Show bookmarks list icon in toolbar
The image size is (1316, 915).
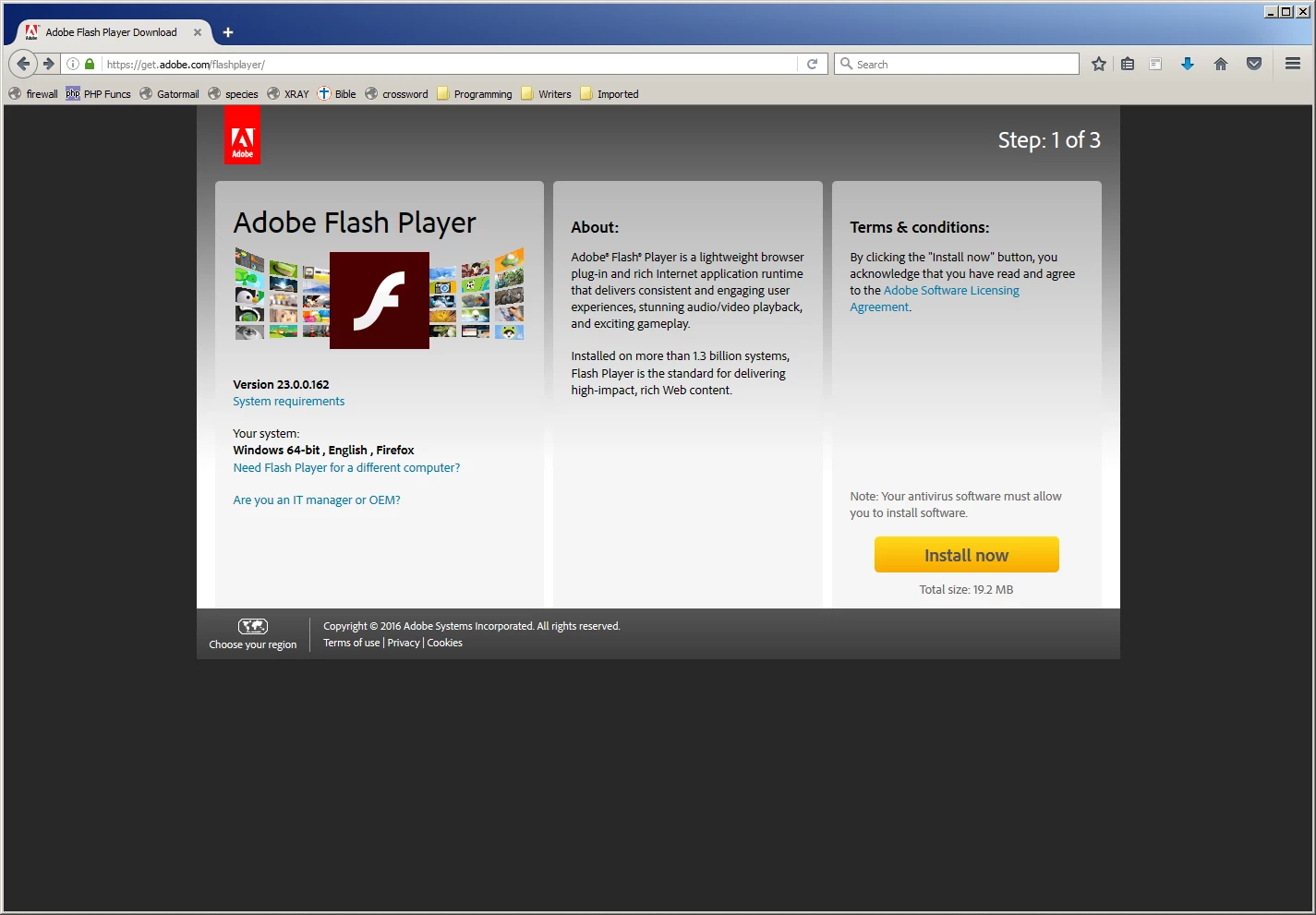(x=1128, y=64)
